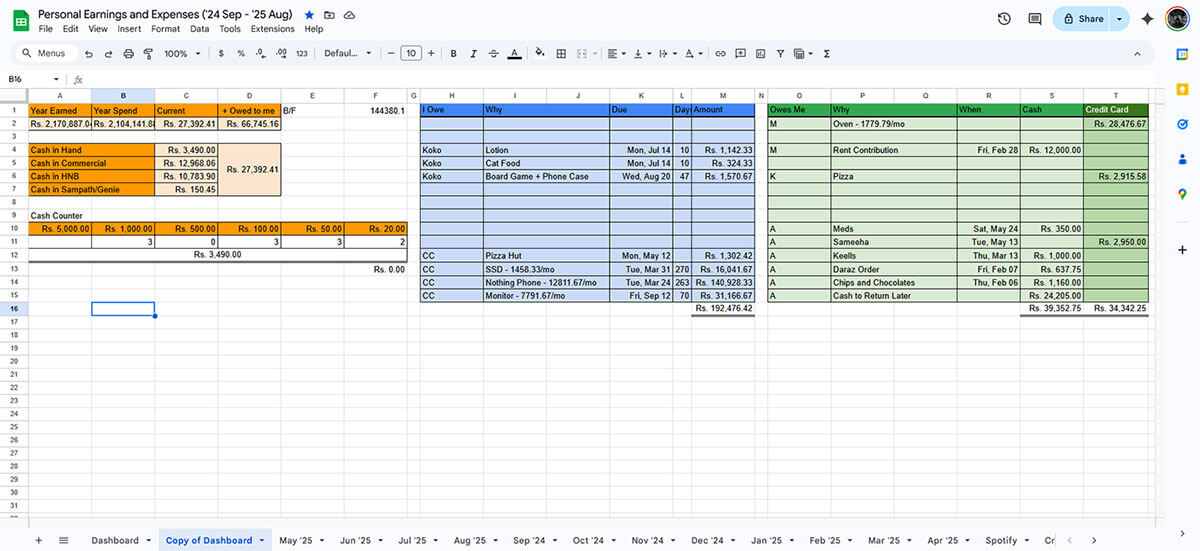
Task: Open the zoom 100% dropdown
Action: (x=181, y=53)
